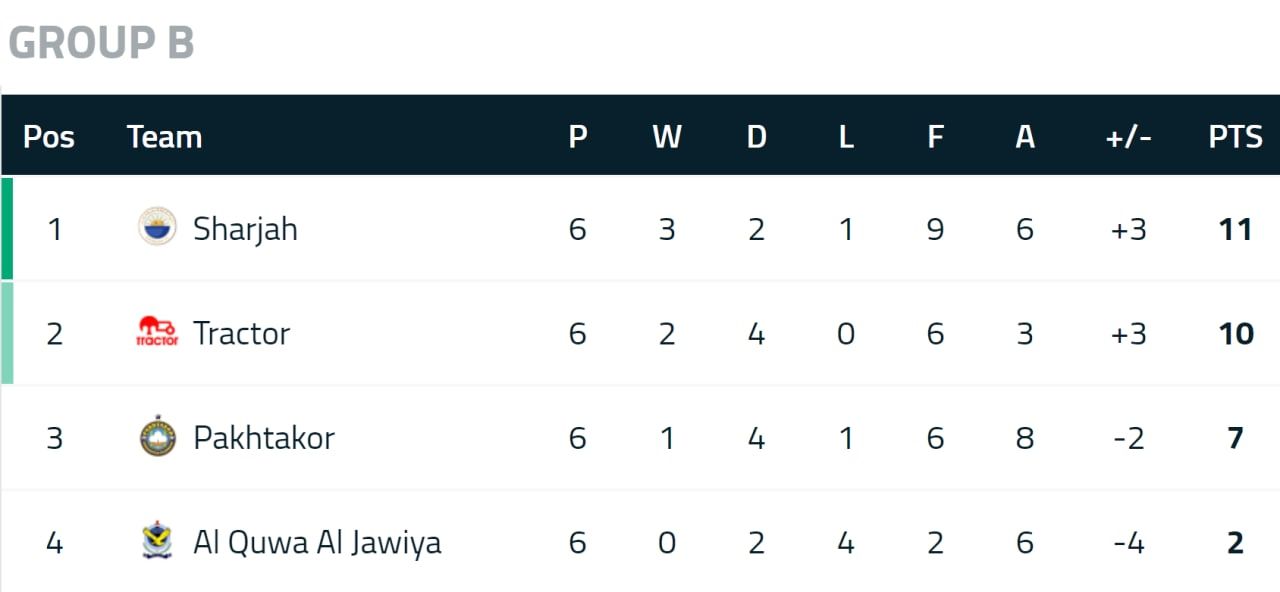The width and height of the screenshot is (1280, 592).
Task: Click the Tractor club logo
Action: click(157, 332)
